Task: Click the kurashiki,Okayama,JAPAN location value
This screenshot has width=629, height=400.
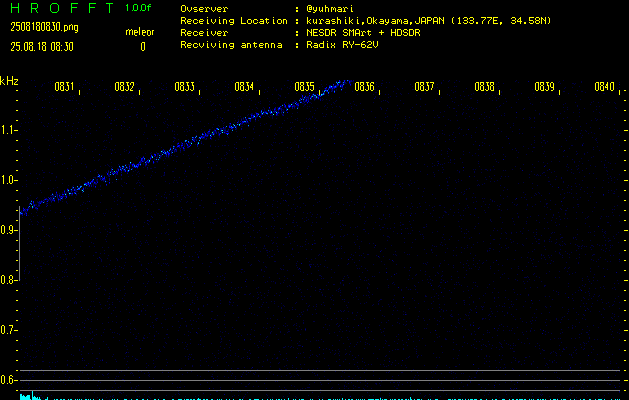Action: pyautogui.click(x=428, y=21)
